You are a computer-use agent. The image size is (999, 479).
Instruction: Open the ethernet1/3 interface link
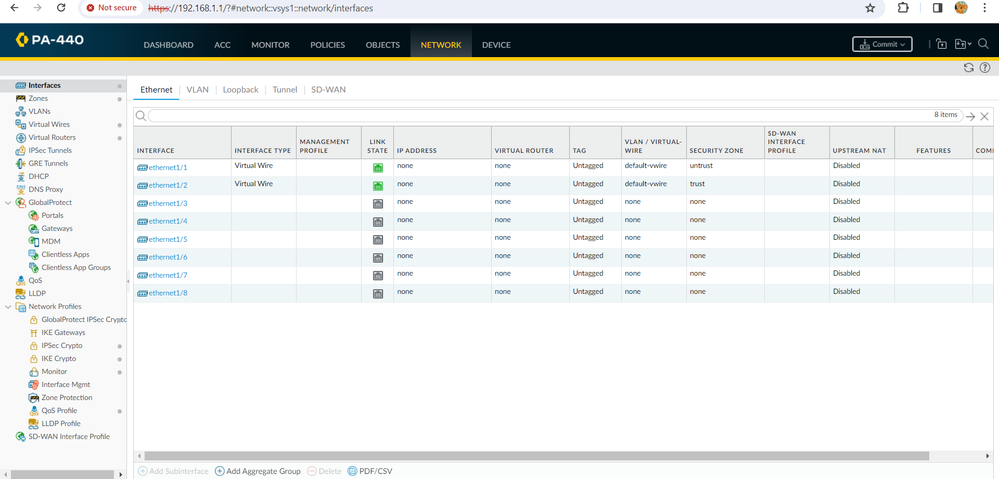[x=167, y=203]
